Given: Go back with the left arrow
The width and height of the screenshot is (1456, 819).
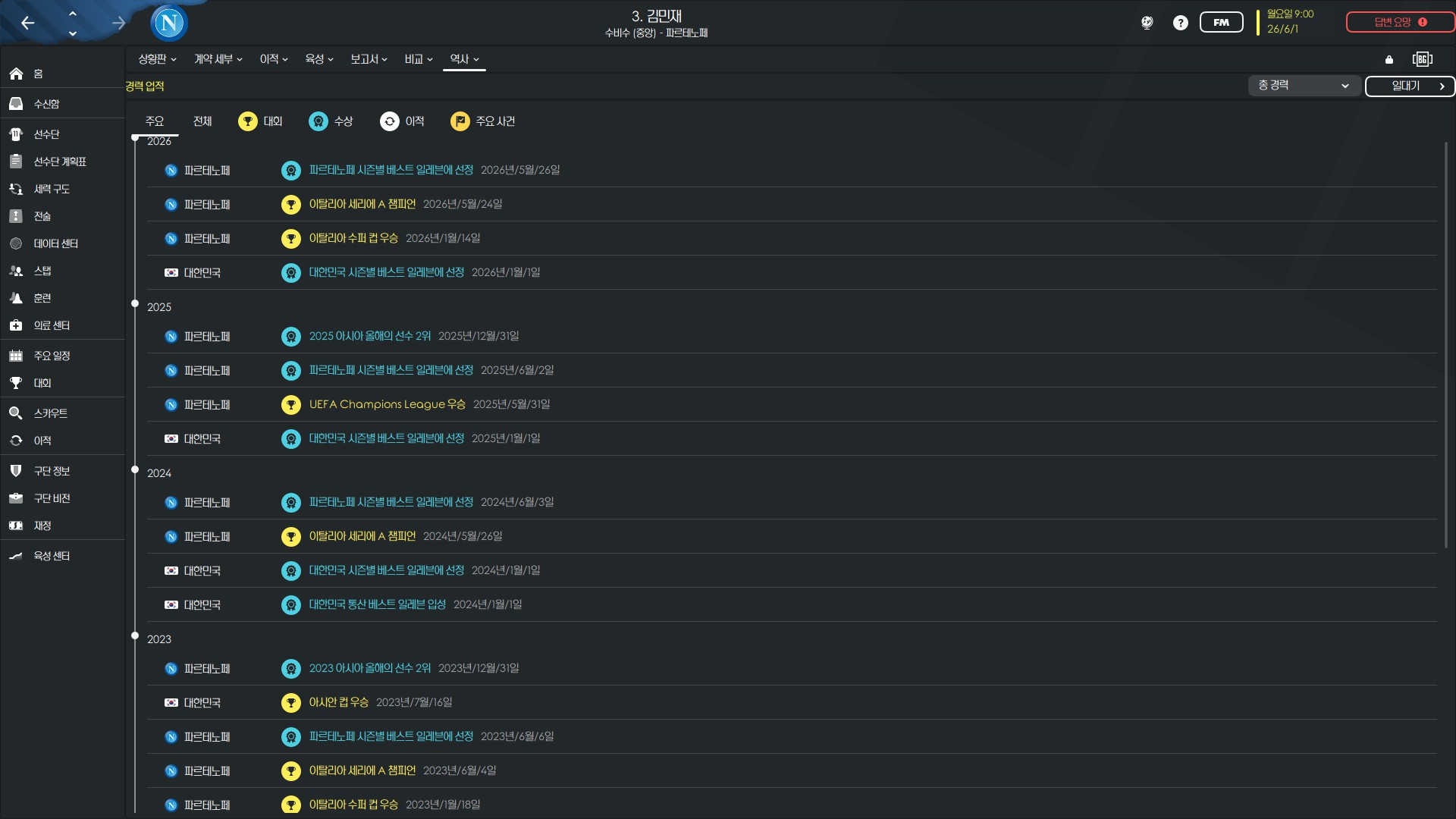Looking at the screenshot, I should point(28,23).
